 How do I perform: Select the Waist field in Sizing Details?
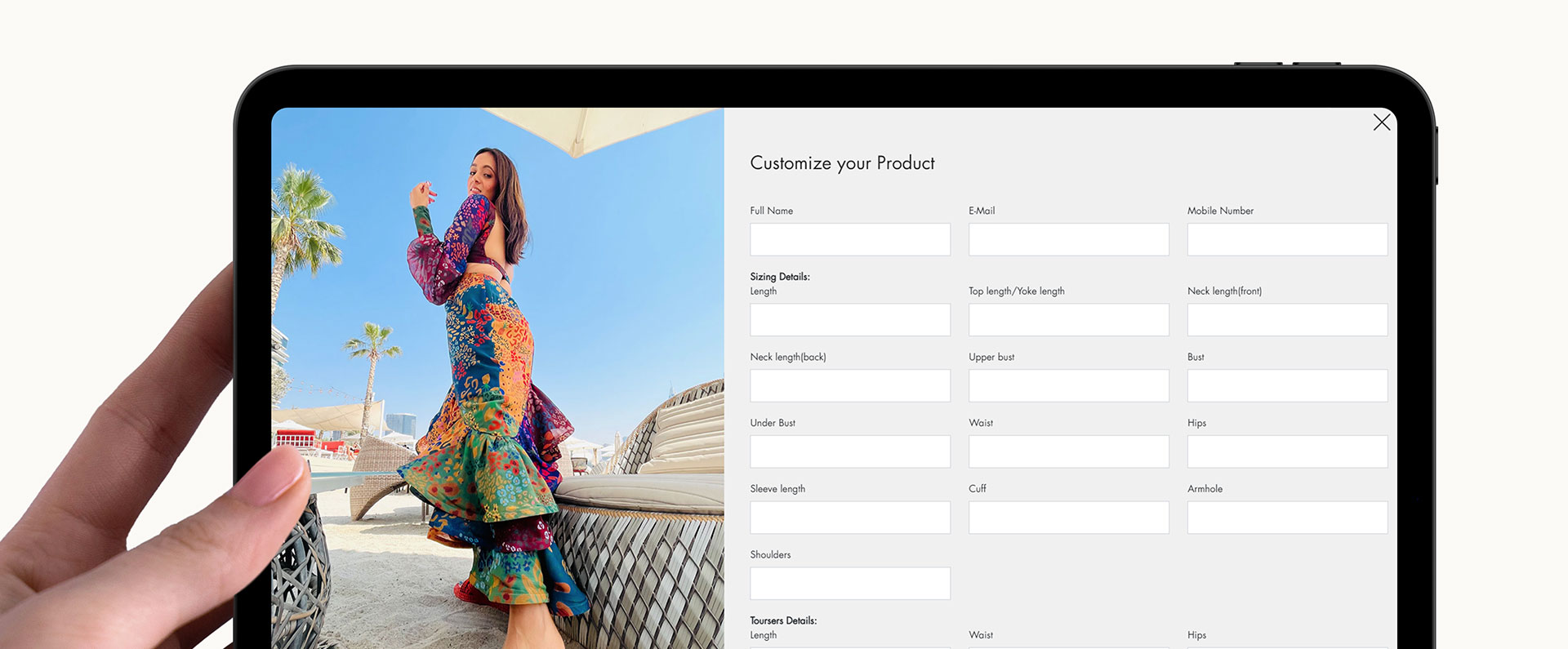click(1068, 451)
